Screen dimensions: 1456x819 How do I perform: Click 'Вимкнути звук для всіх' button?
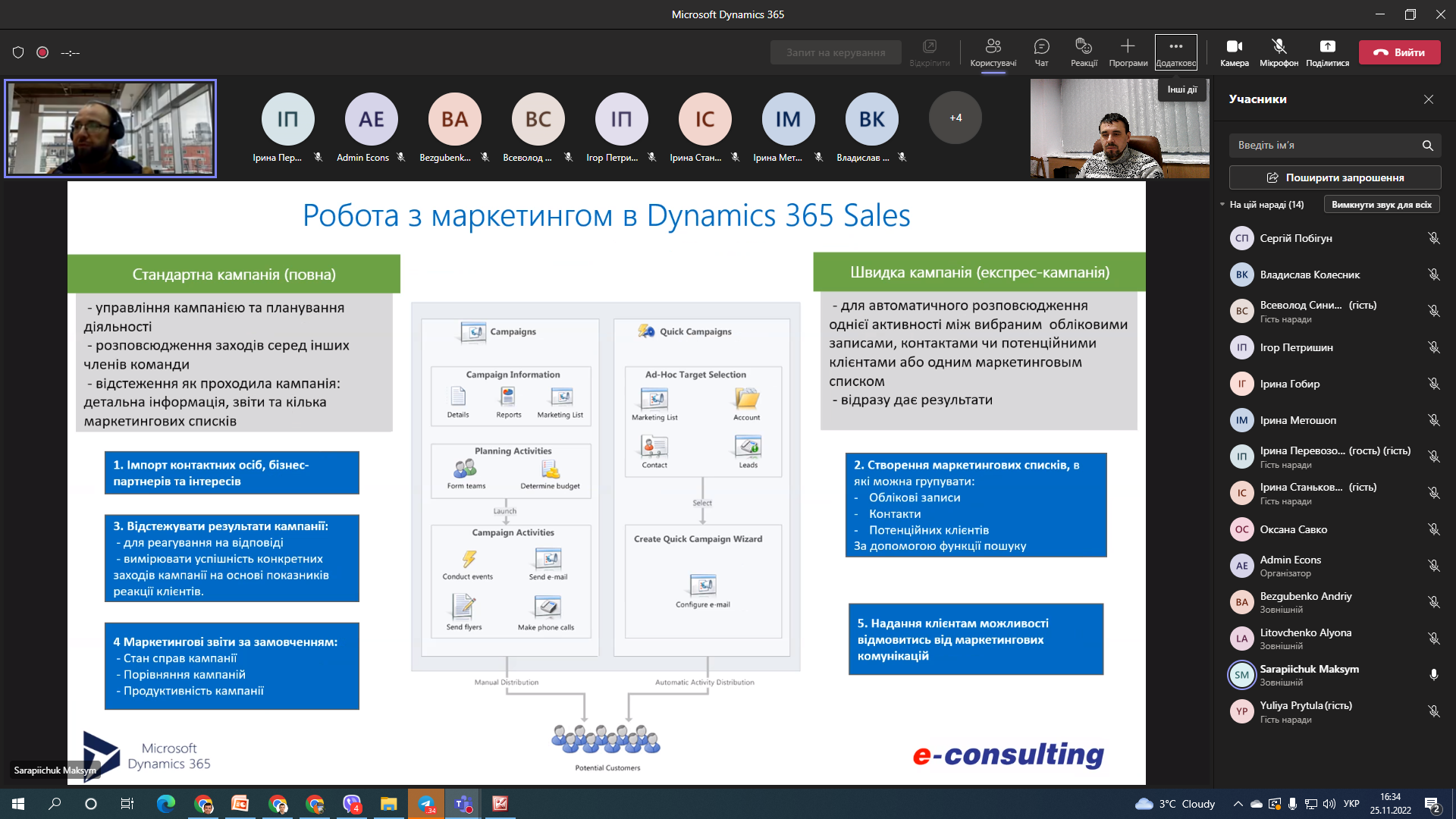[x=1381, y=205]
